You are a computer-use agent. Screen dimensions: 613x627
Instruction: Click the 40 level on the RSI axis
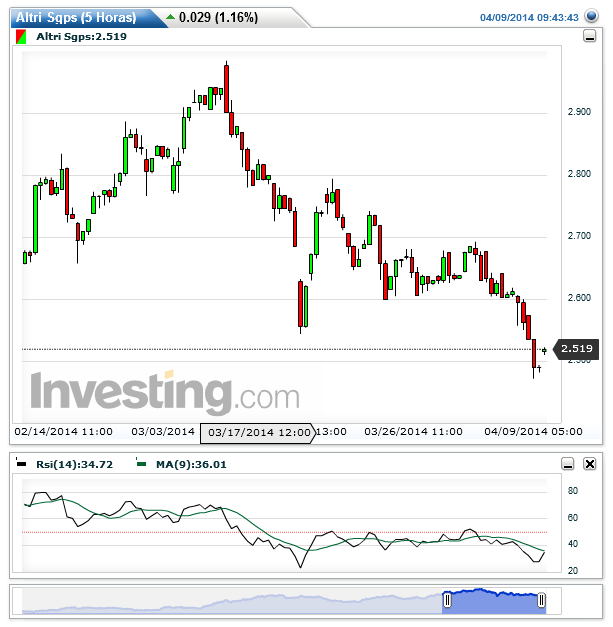pos(573,544)
